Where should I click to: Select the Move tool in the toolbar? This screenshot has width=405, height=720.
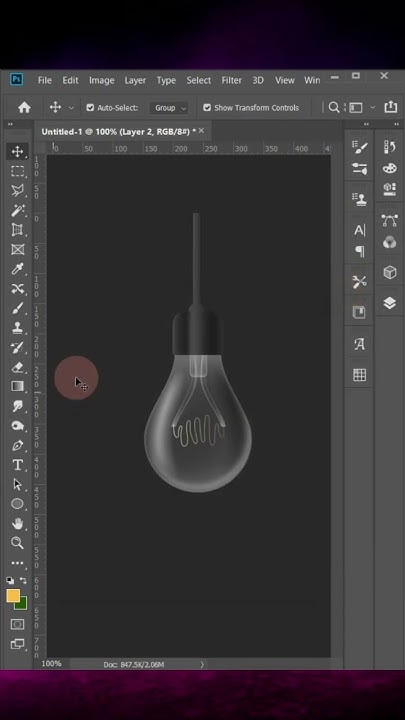click(17, 152)
